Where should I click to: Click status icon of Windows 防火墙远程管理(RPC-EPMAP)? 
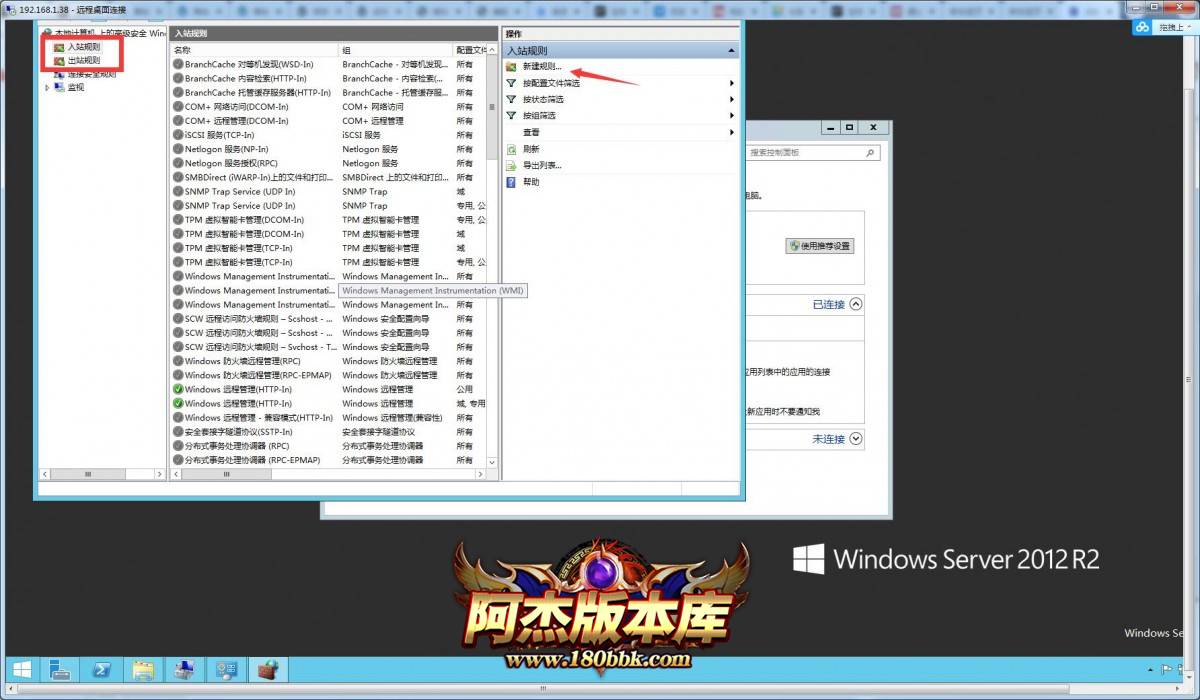[x=178, y=375]
